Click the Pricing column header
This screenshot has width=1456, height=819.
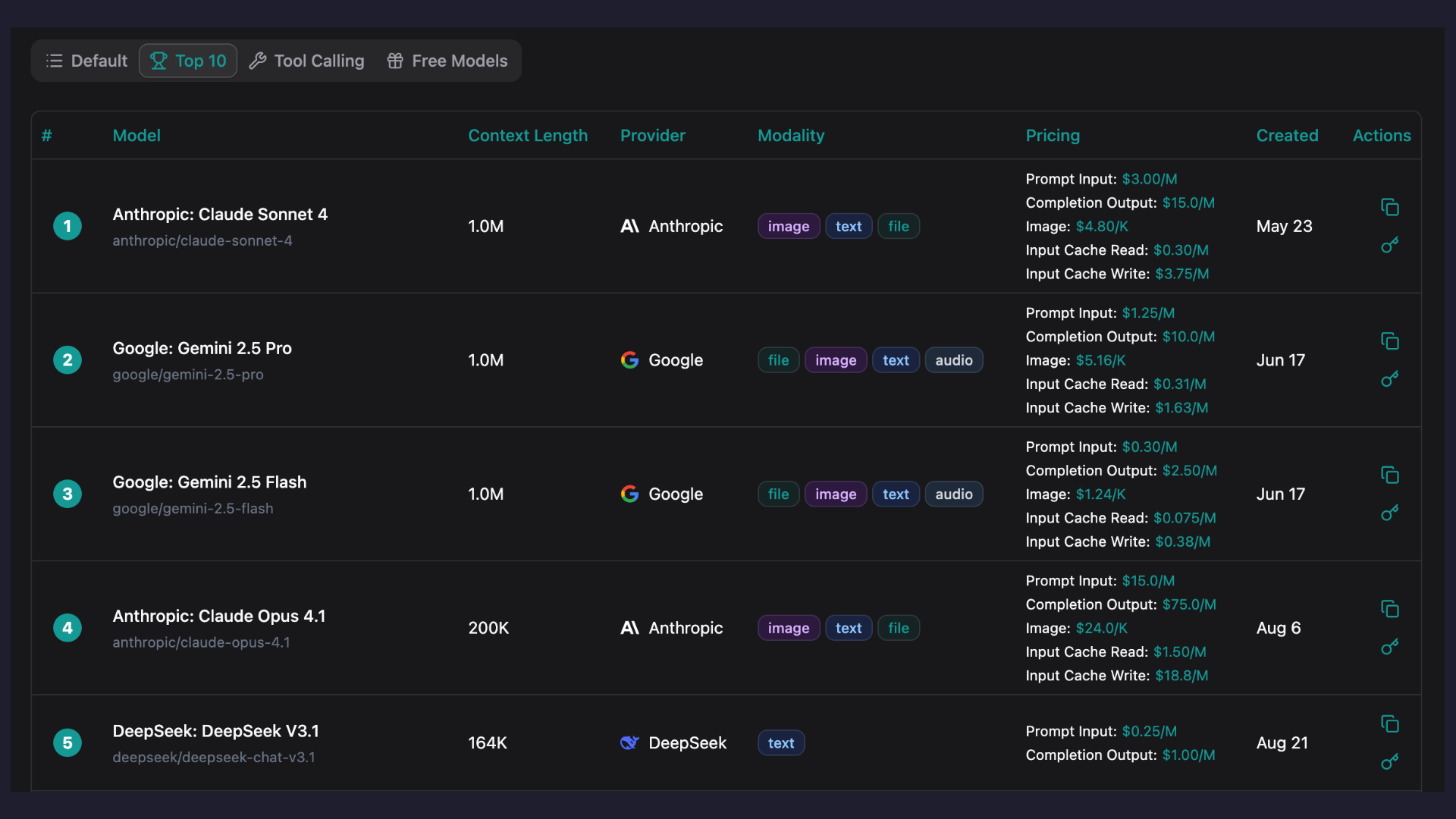[x=1052, y=136]
